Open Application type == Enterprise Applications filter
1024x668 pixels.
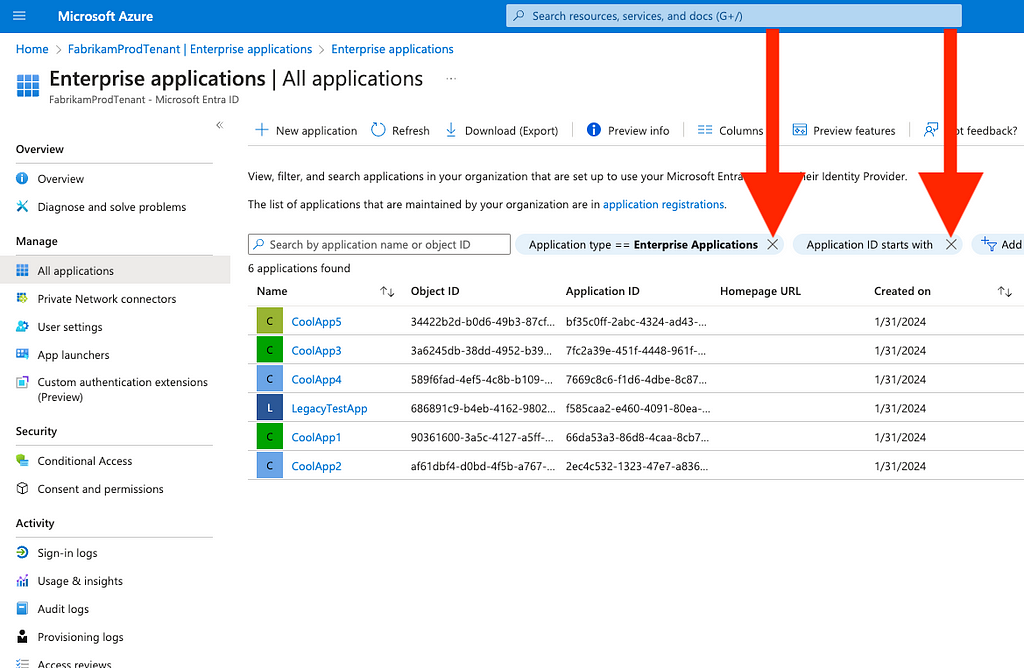coord(643,245)
